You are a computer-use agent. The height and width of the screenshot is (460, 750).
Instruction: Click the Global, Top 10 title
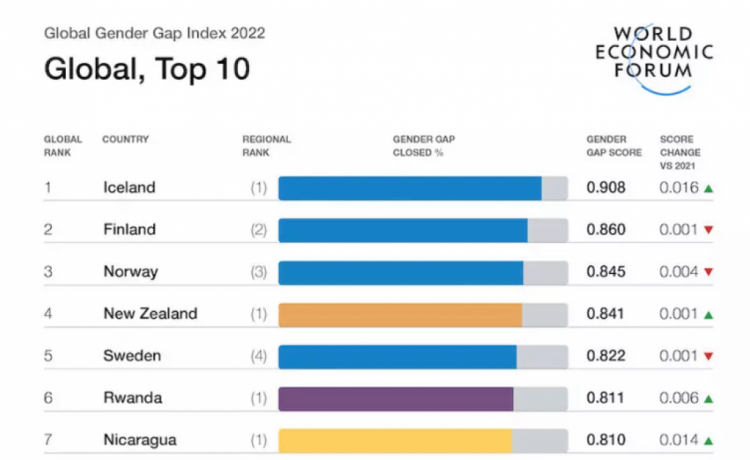tap(146, 68)
